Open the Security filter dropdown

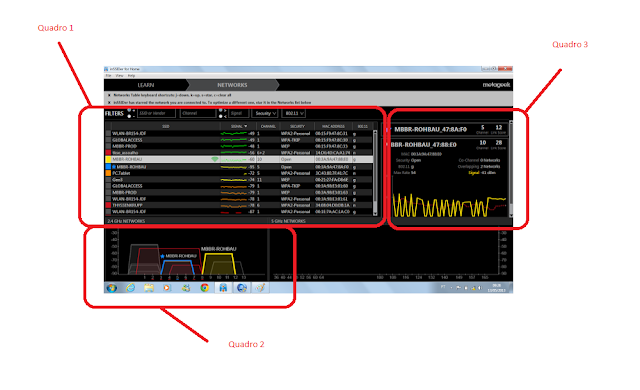pyautogui.click(x=265, y=113)
